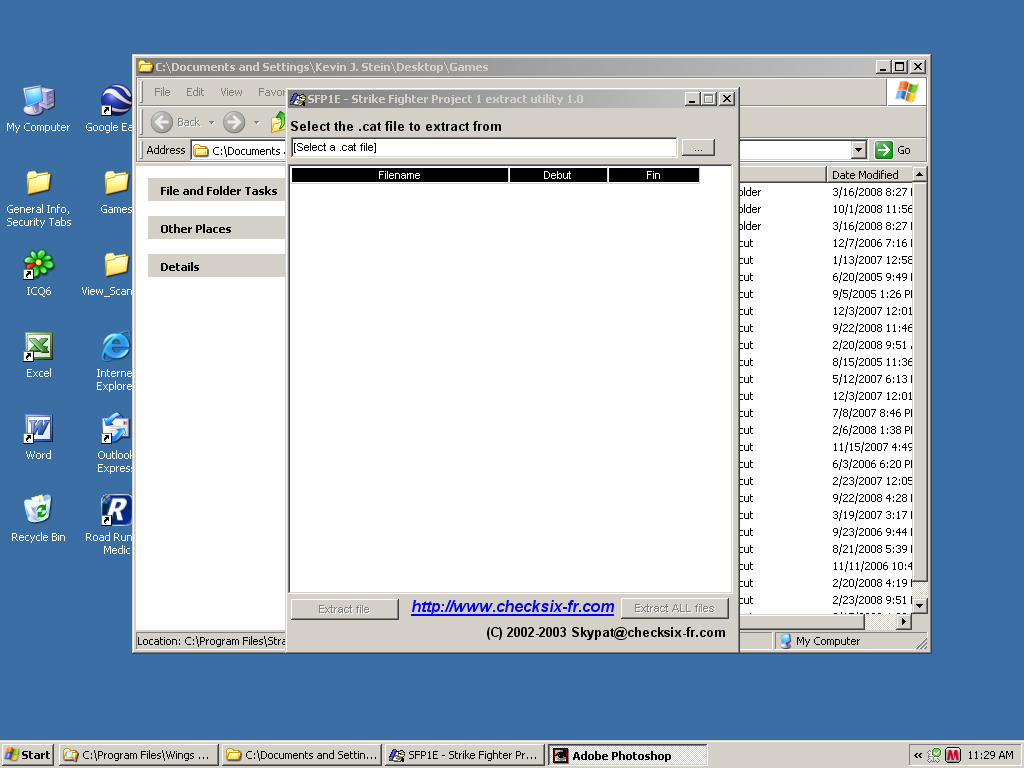Click the McAfee tray icon
This screenshot has height=768, width=1024.
pyautogui.click(x=953, y=756)
